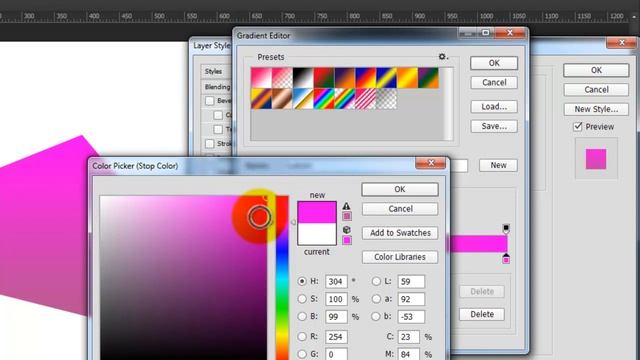Open Color Libraries
The image size is (640, 360).
[x=400, y=257]
